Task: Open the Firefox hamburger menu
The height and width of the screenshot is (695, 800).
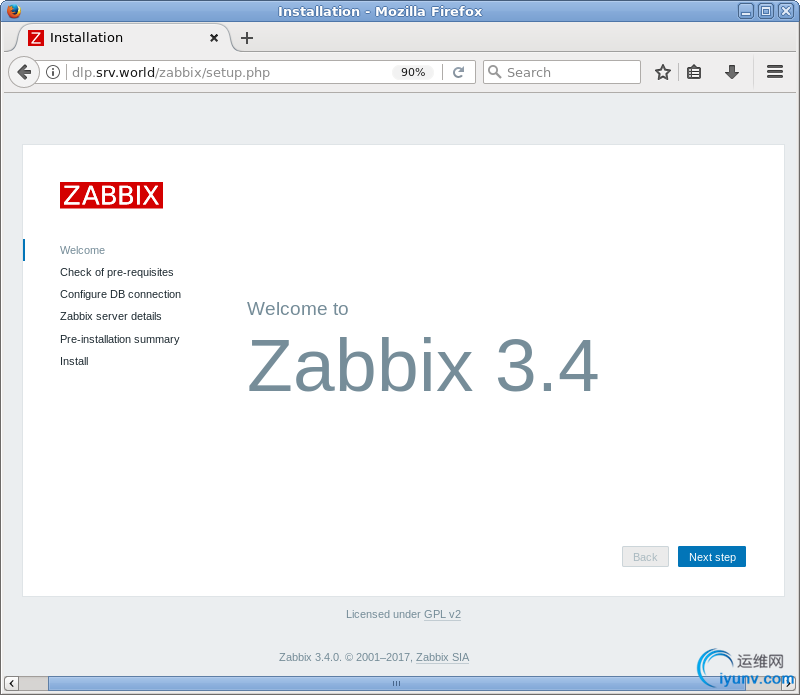Action: click(x=774, y=72)
